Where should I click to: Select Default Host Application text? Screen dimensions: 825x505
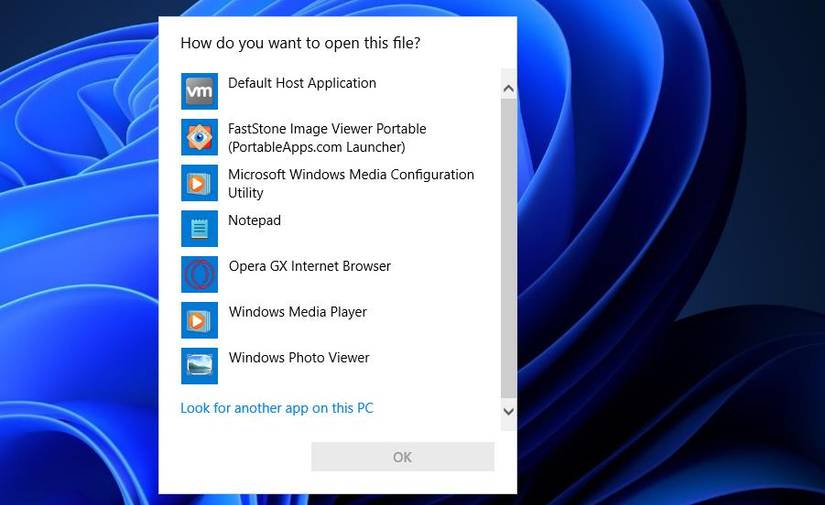pyautogui.click(x=302, y=83)
